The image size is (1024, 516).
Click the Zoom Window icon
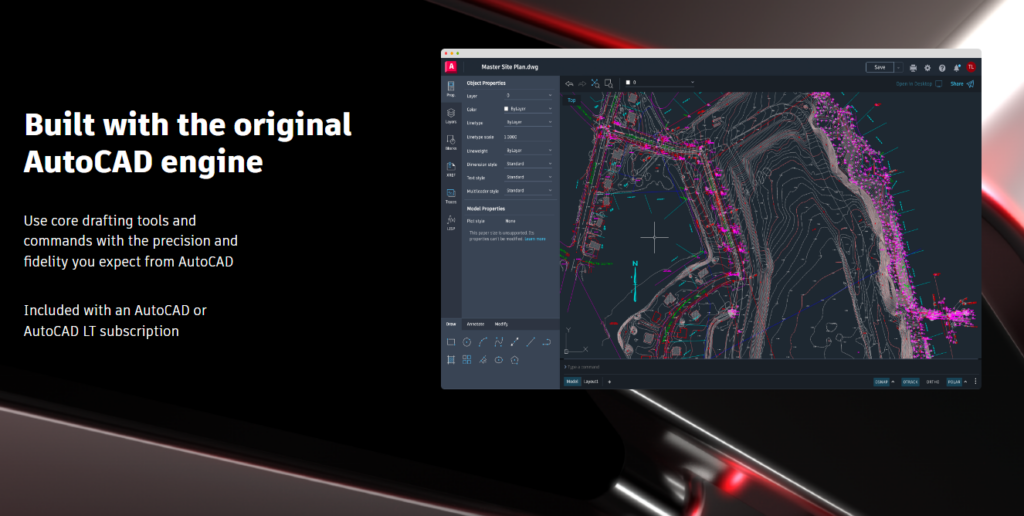608,84
